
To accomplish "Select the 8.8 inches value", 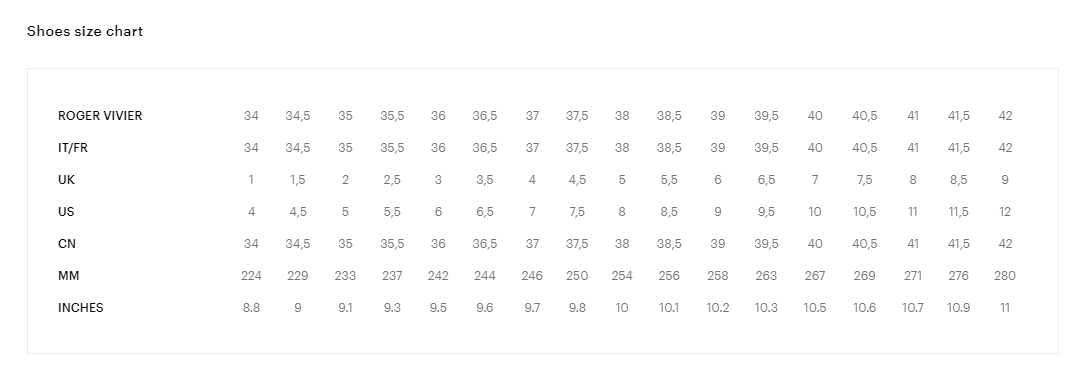I will click(251, 307).
